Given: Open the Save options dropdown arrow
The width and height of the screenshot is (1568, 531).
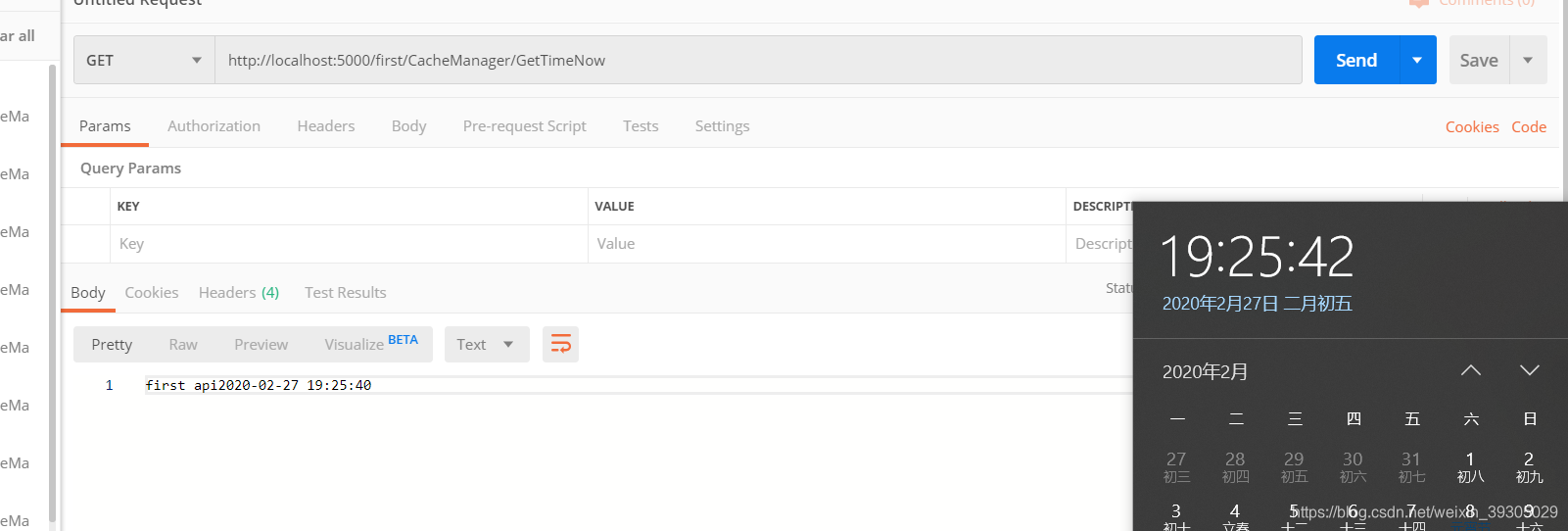Looking at the screenshot, I should (1528, 60).
